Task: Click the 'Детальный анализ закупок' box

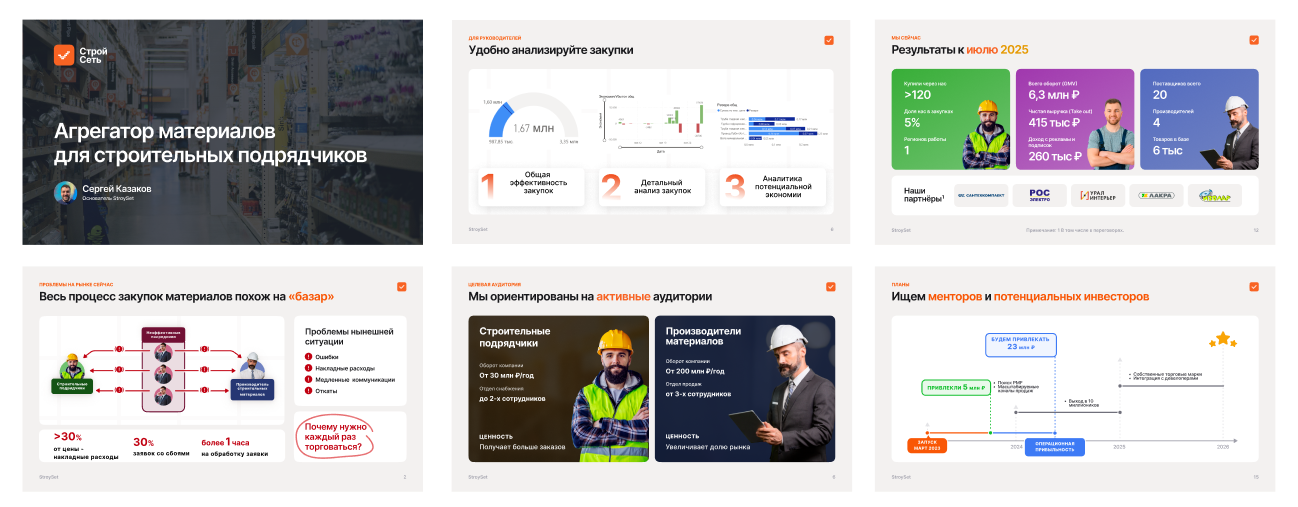Action: pos(653,188)
